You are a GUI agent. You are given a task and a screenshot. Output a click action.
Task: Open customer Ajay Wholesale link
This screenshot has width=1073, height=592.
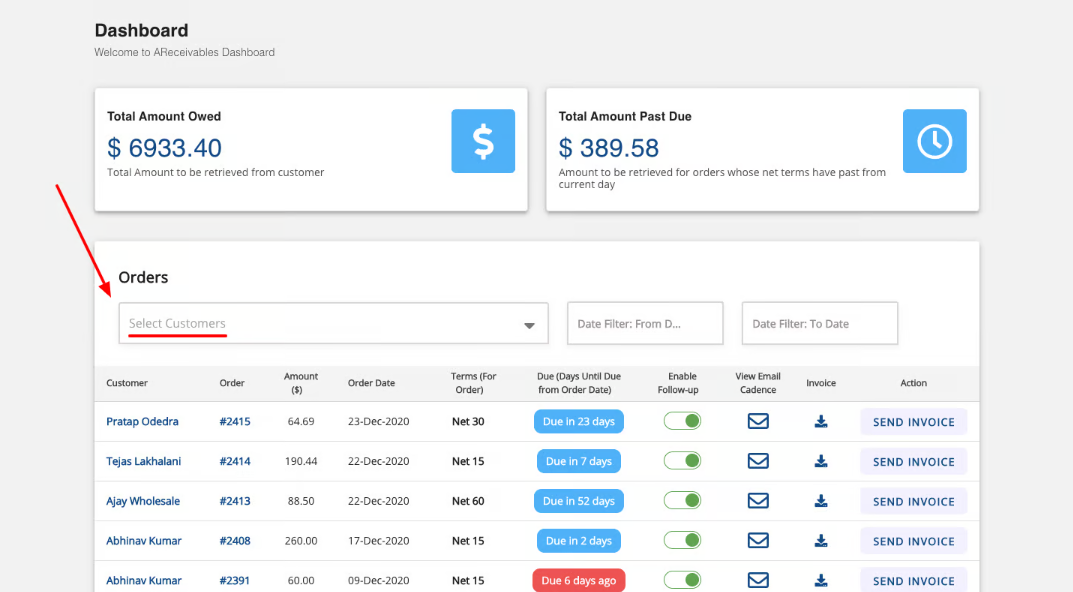(143, 501)
